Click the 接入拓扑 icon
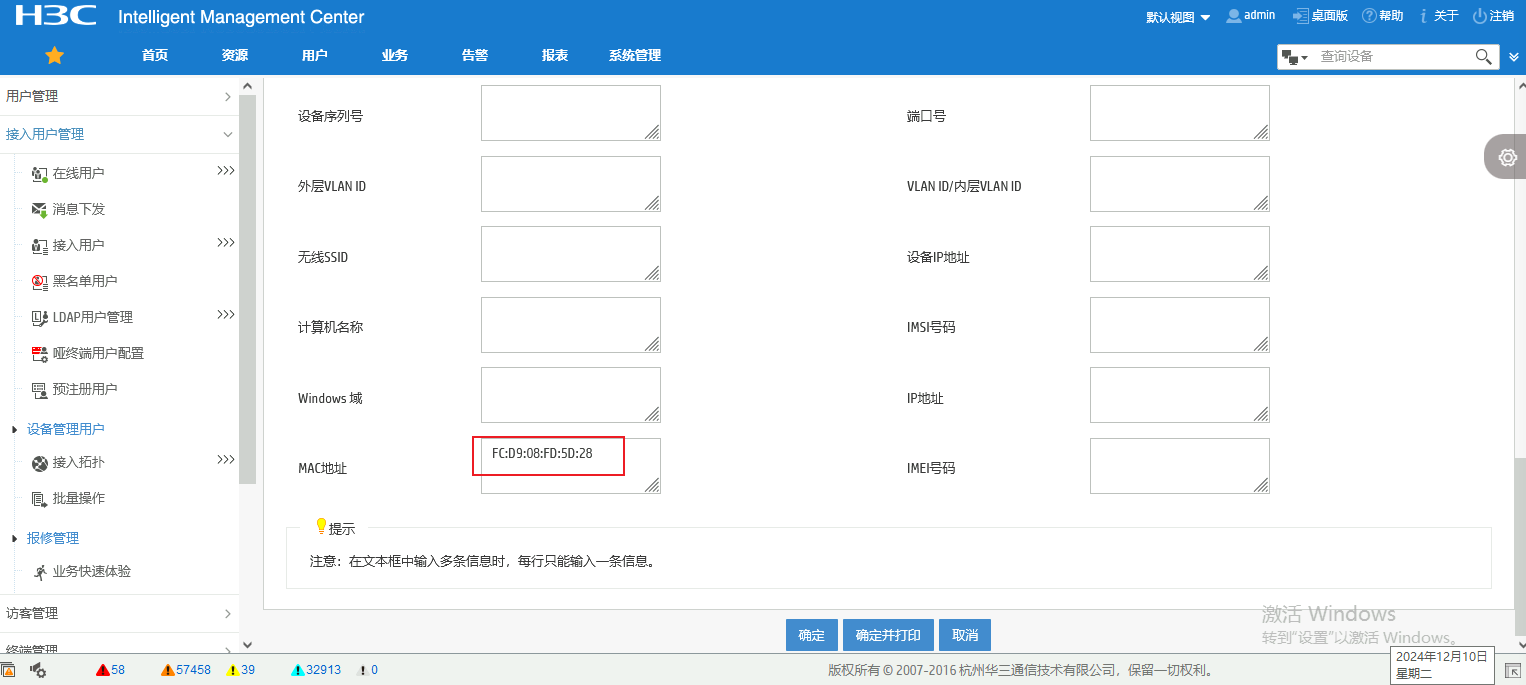 coord(40,463)
